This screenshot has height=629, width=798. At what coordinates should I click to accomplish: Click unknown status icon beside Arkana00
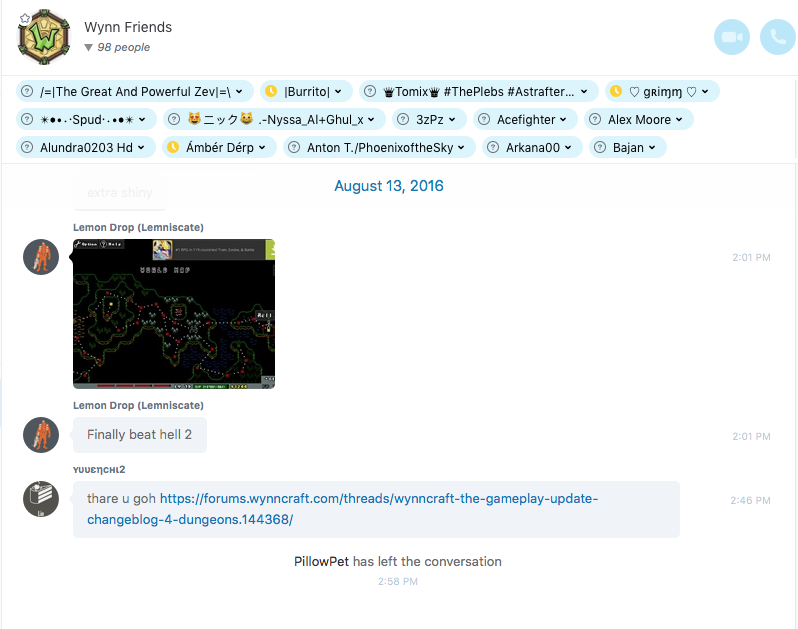click(x=493, y=147)
